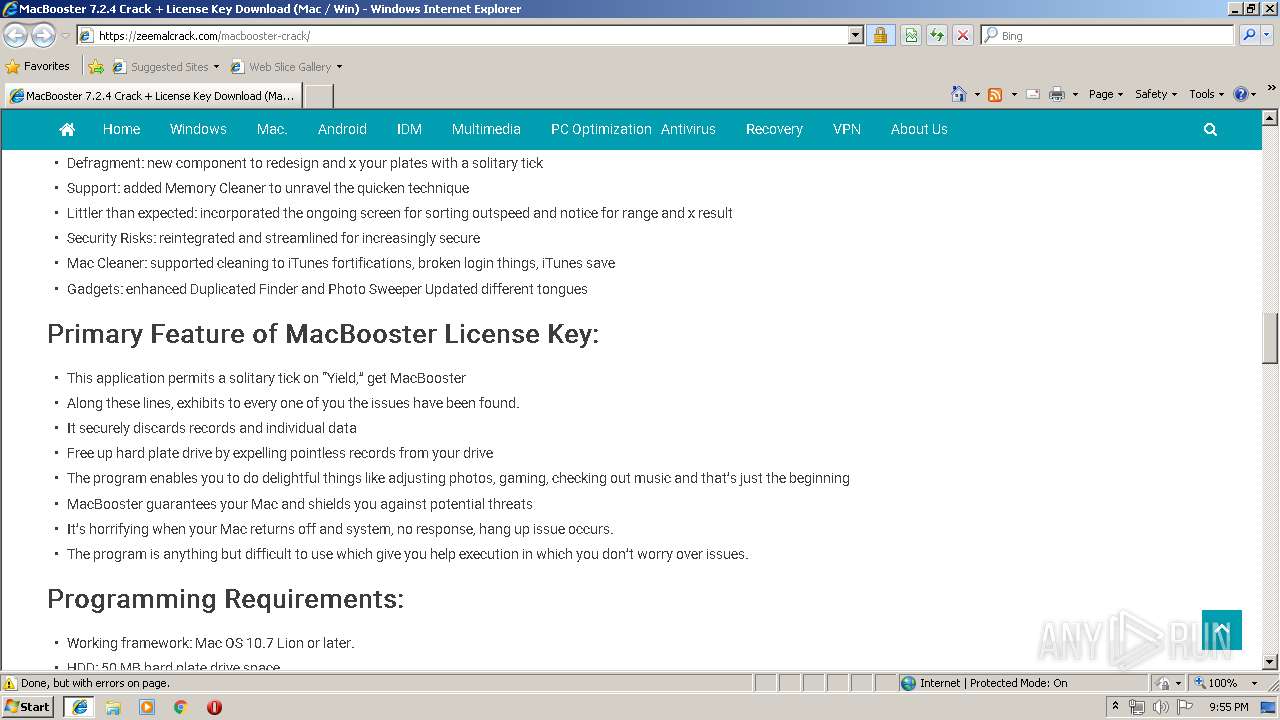1280x720 pixels.
Task: Launch Chrome from the taskbar
Action: 181,707
